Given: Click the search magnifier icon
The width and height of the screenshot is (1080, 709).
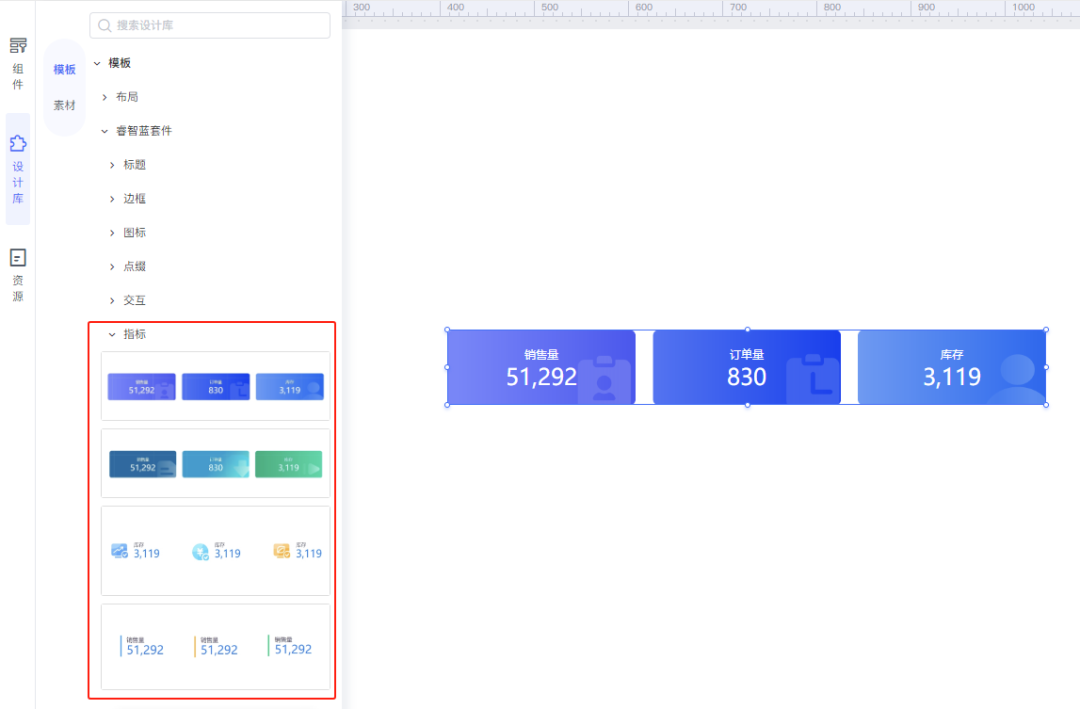Looking at the screenshot, I should click(x=105, y=25).
